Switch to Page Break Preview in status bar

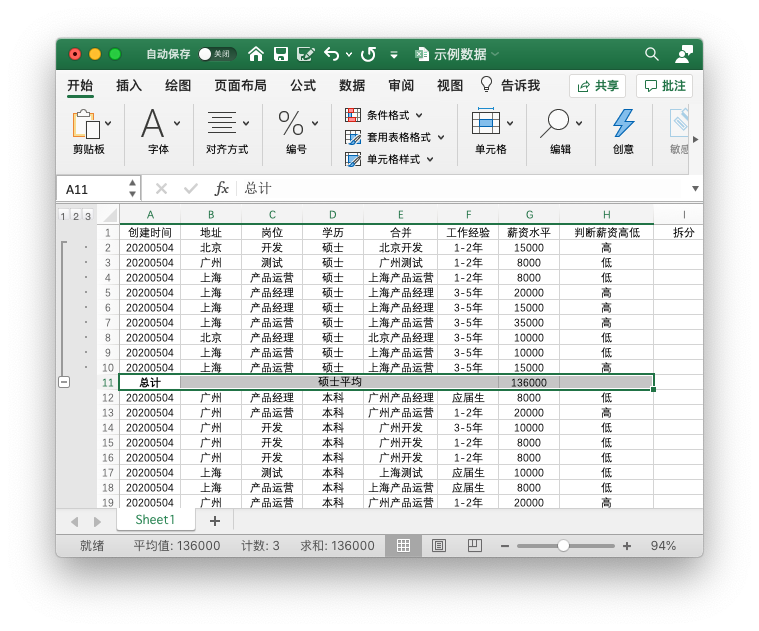[474, 546]
